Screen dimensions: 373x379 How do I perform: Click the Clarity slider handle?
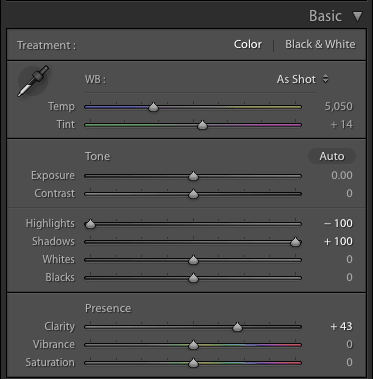pyautogui.click(x=237, y=327)
